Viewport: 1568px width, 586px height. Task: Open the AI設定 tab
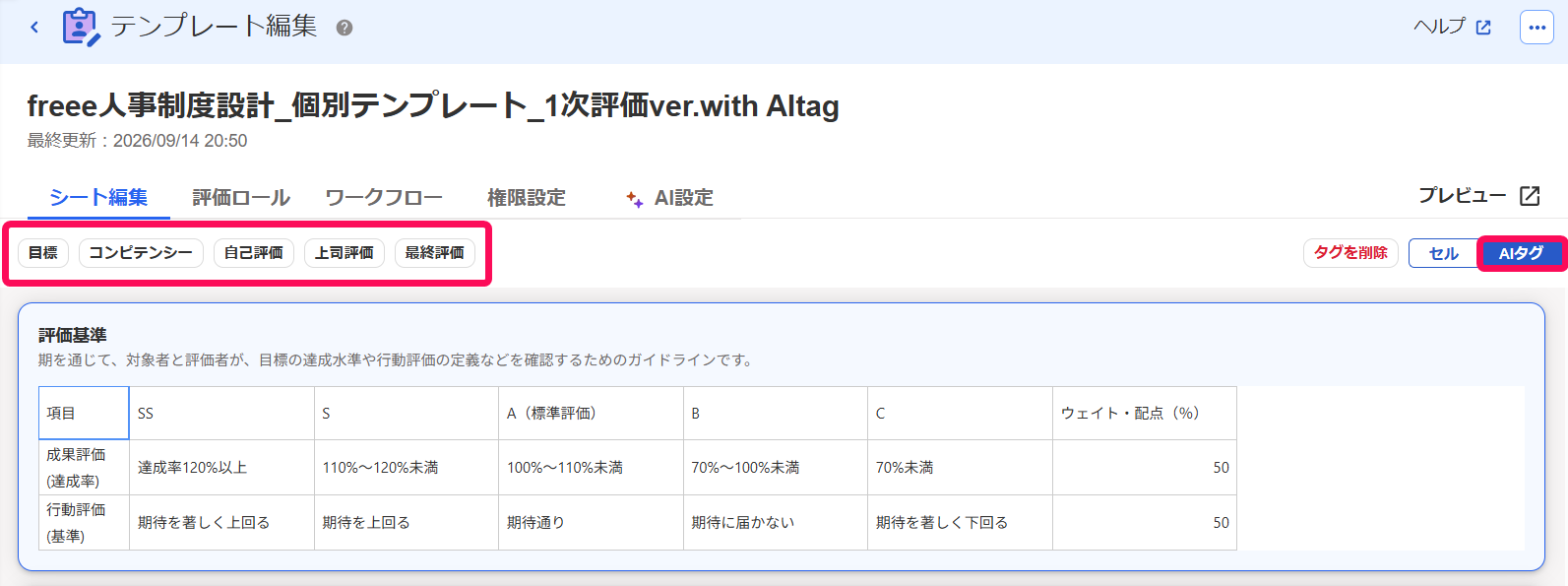pyautogui.click(x=669, y=198)
